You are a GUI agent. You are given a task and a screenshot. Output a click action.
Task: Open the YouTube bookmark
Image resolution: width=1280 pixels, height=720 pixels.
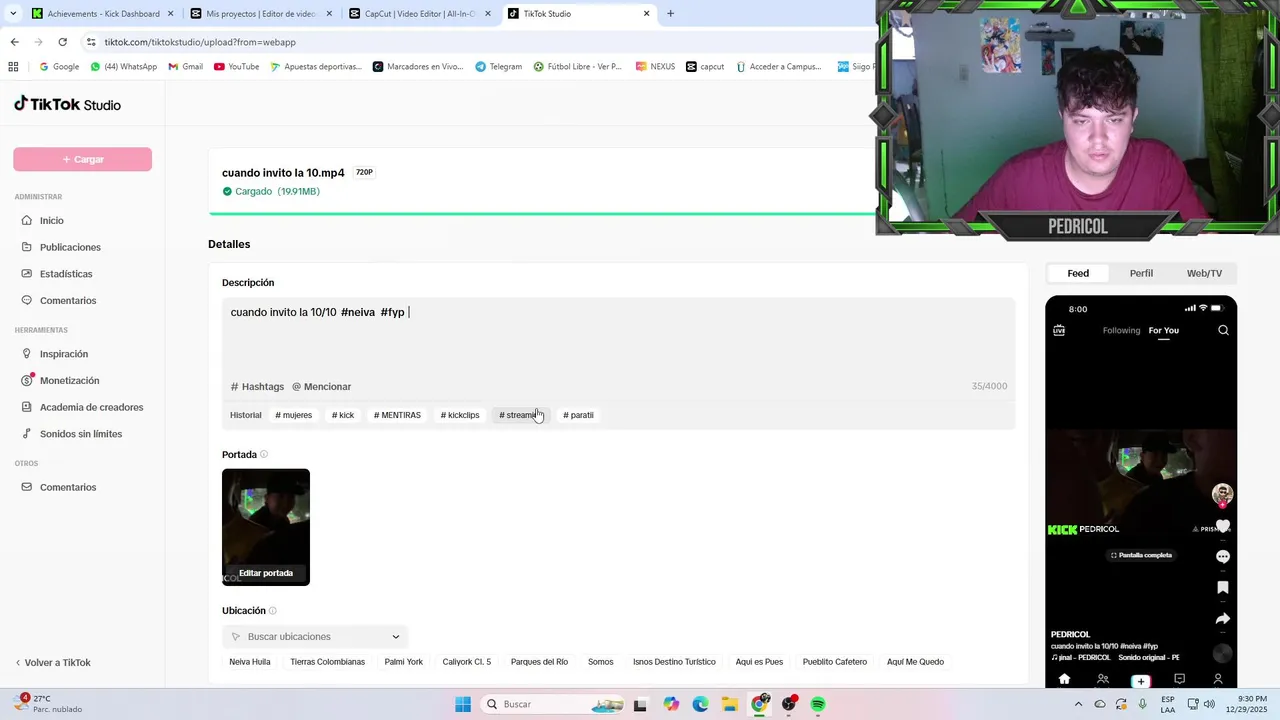(x=236, y=66)
